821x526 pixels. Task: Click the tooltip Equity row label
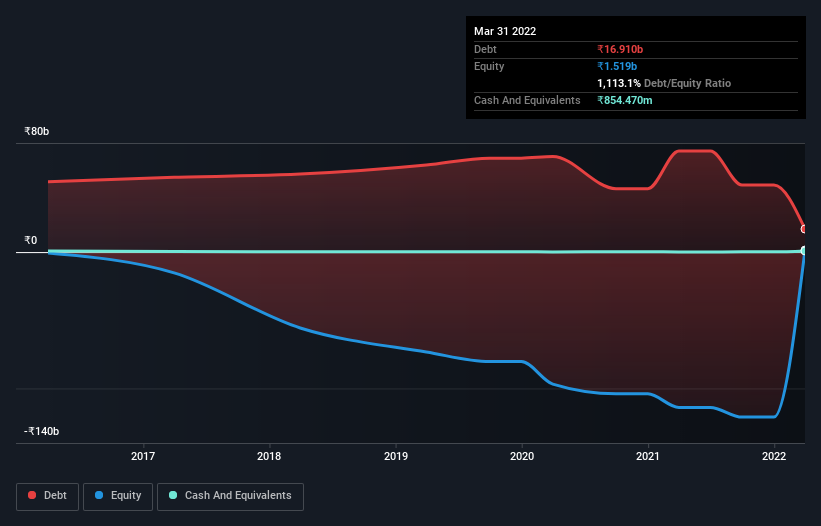(x=489, y=66)
